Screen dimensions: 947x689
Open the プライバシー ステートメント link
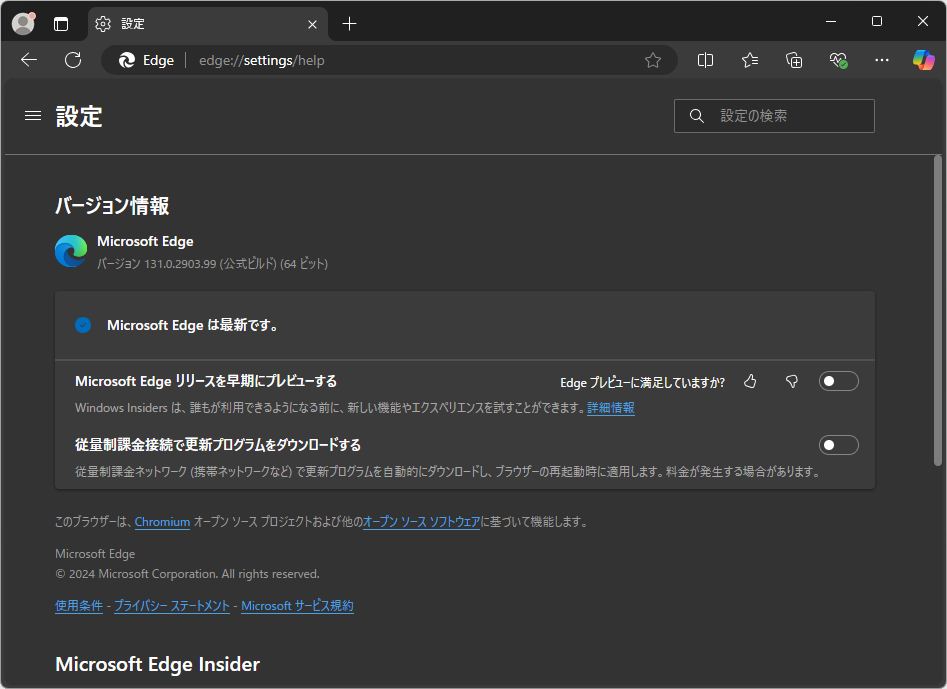click(170, 605)
